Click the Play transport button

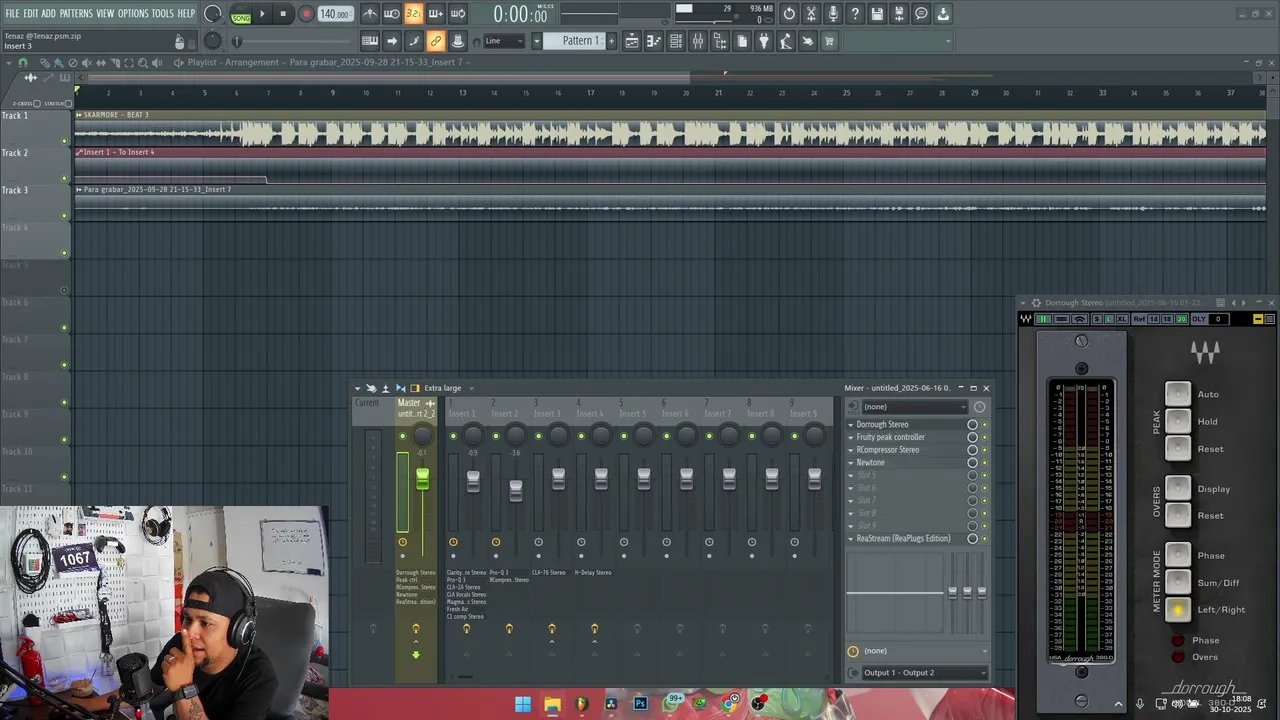point(263,14)
